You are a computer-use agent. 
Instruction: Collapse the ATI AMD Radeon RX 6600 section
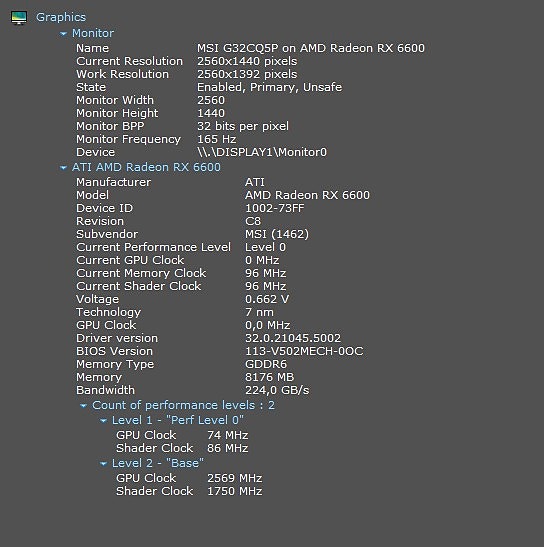pos(63,168)
